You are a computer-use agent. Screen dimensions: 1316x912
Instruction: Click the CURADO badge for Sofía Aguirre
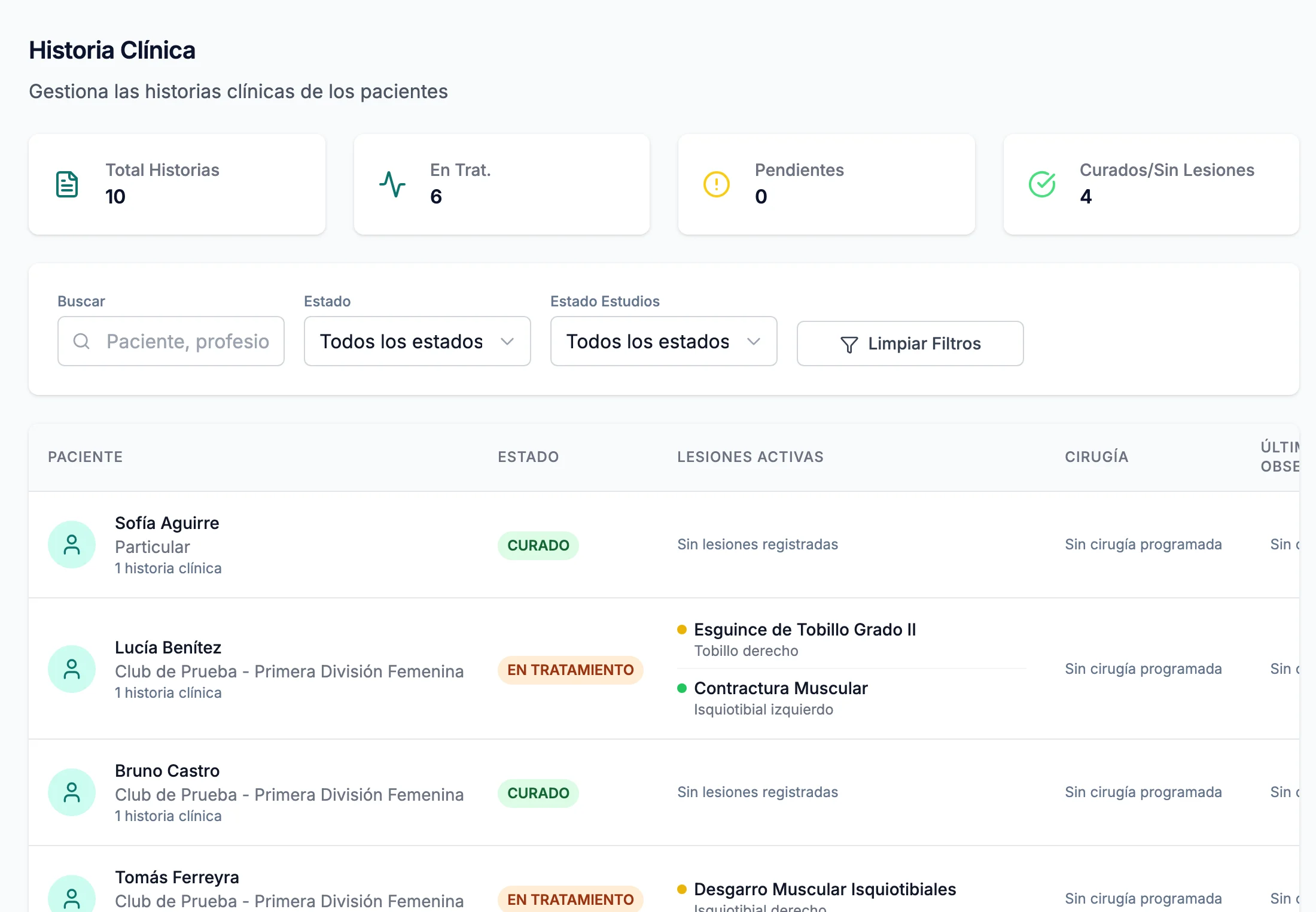[x=538, y=545]
